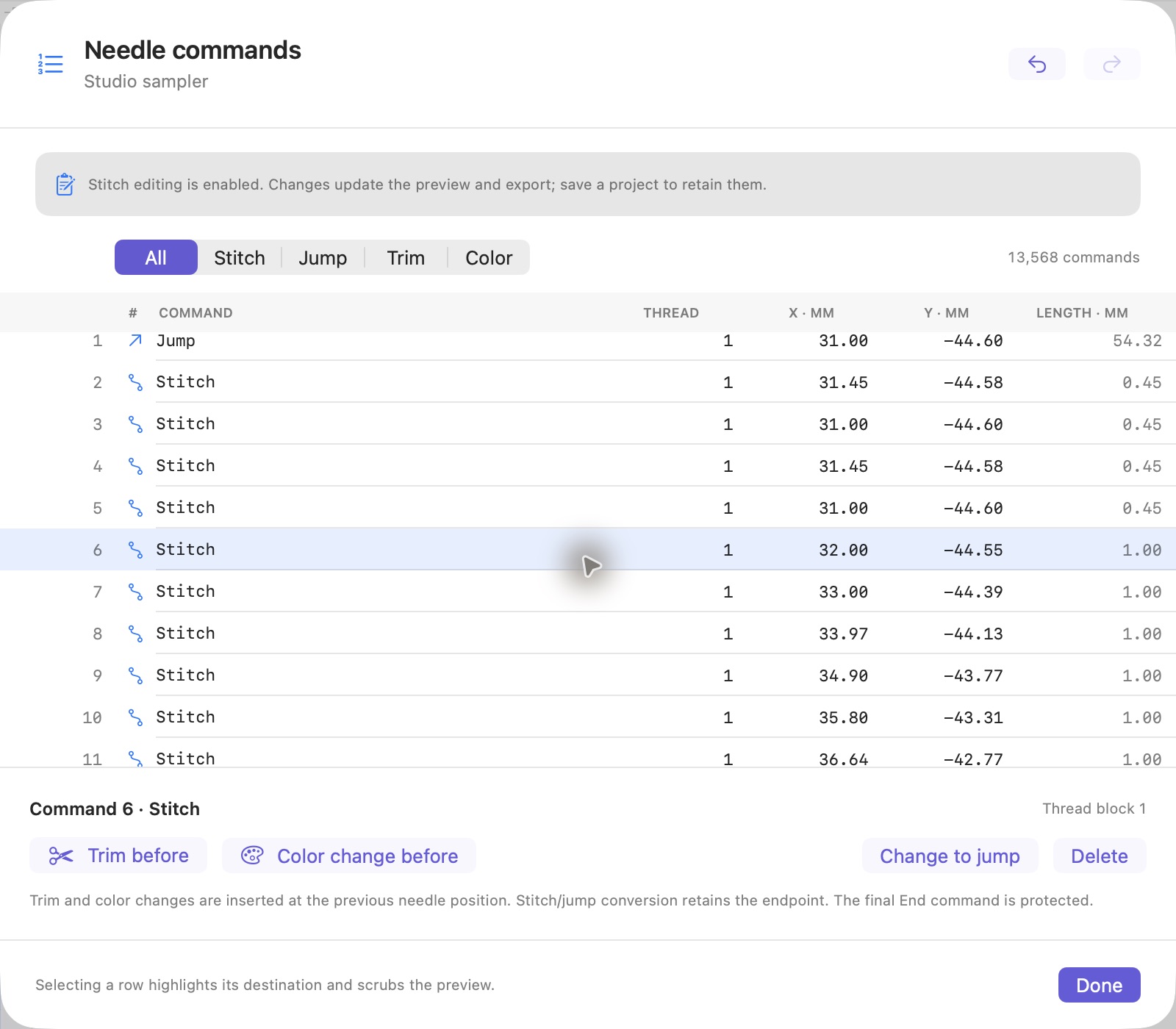Screen dimensions: 1176x1029
Task: Click the stitch icon in row 3
Action: click(135, 424)
